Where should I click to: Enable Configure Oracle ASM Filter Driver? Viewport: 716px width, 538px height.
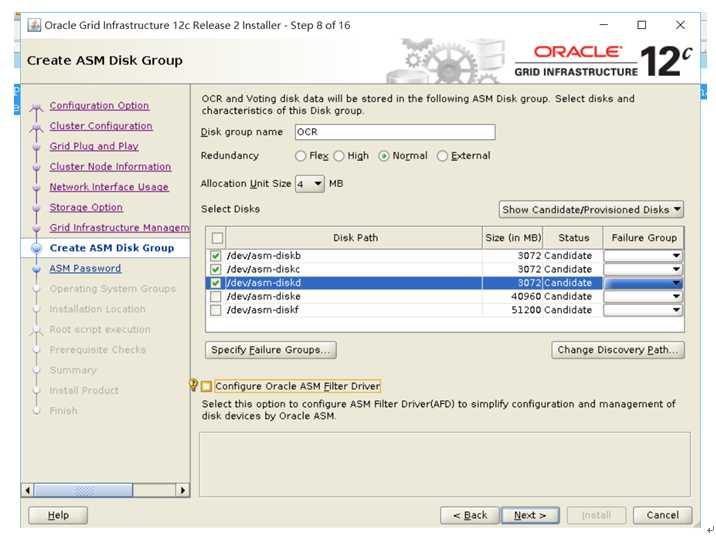tap(206, 386)
